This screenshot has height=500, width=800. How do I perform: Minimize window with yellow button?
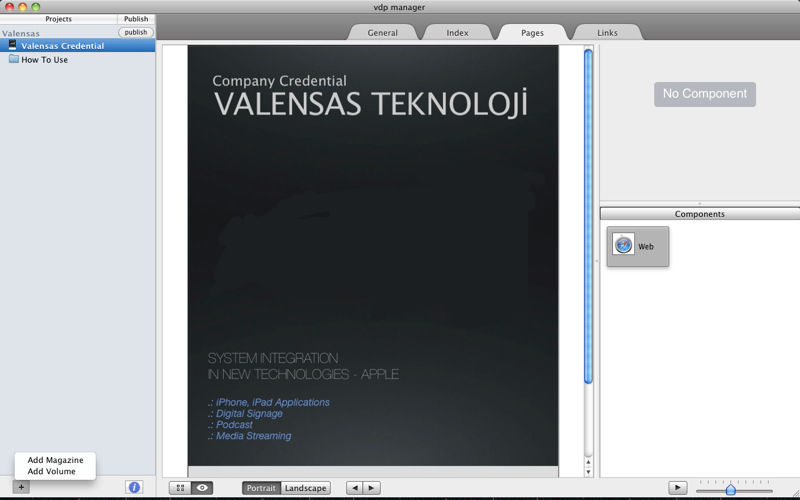(22, 7)
